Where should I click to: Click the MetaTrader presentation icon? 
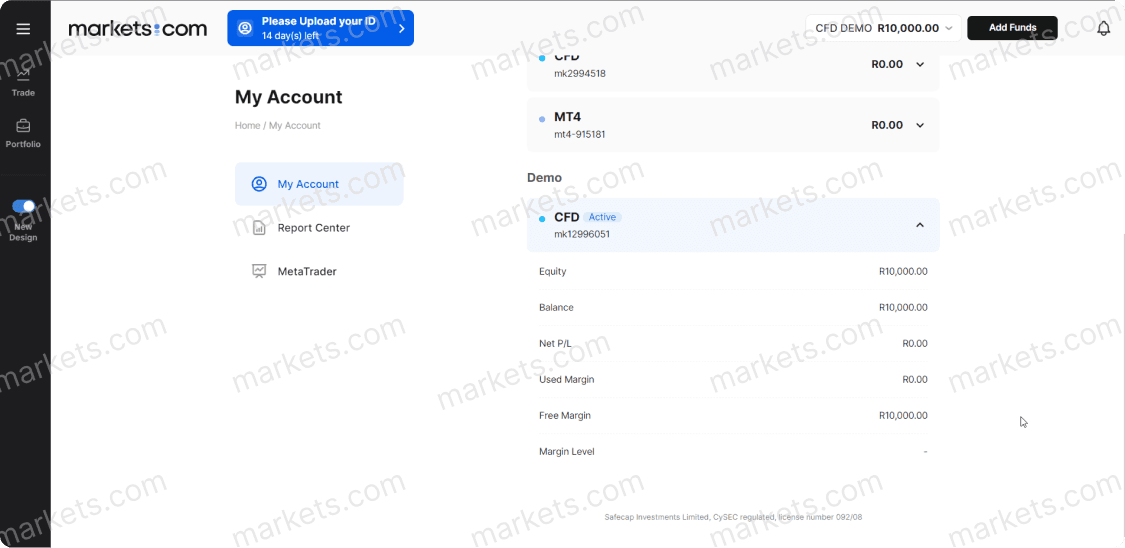[x=259, y=272]
